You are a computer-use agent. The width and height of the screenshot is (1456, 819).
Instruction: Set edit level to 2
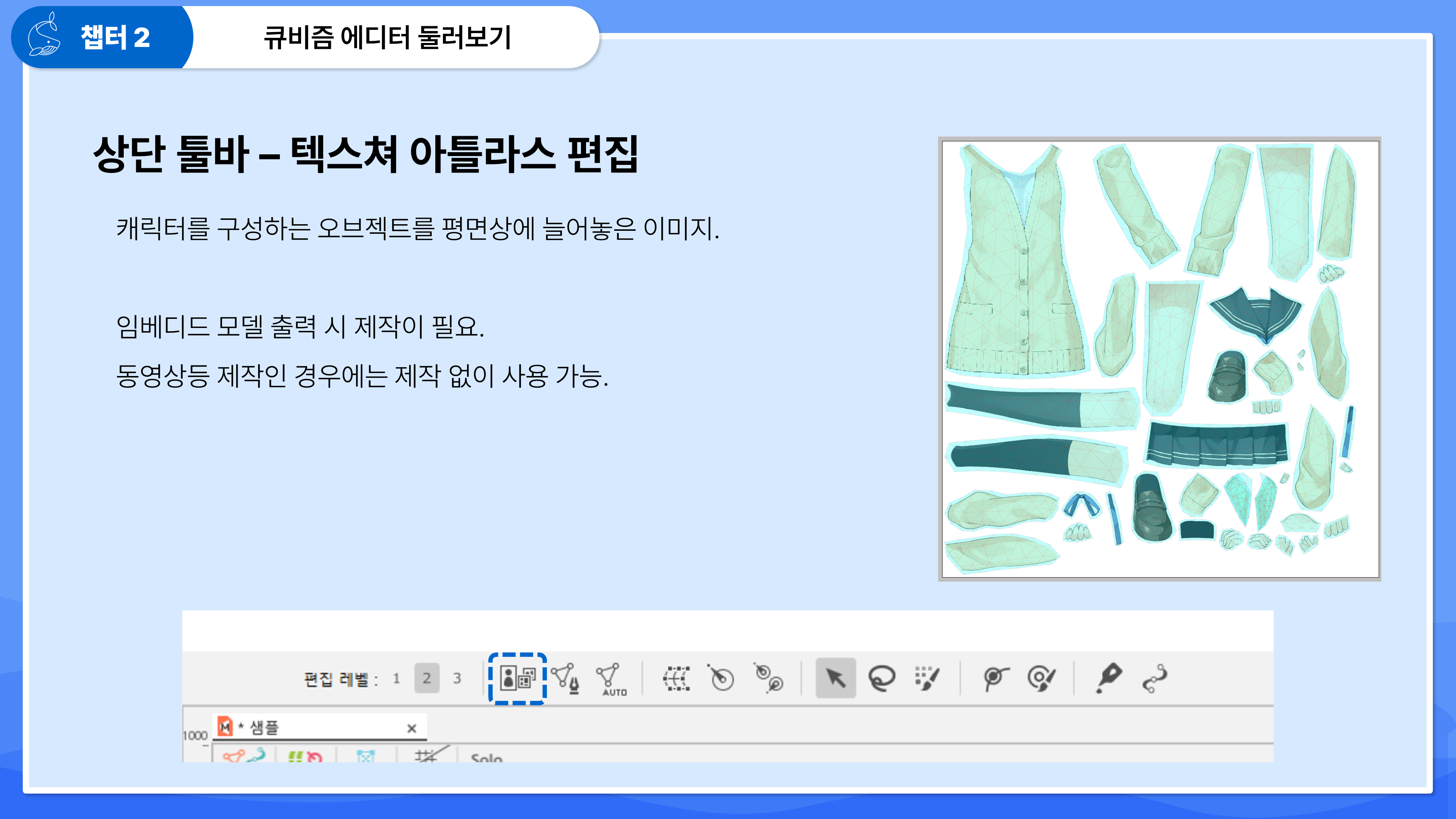point(427,678)
